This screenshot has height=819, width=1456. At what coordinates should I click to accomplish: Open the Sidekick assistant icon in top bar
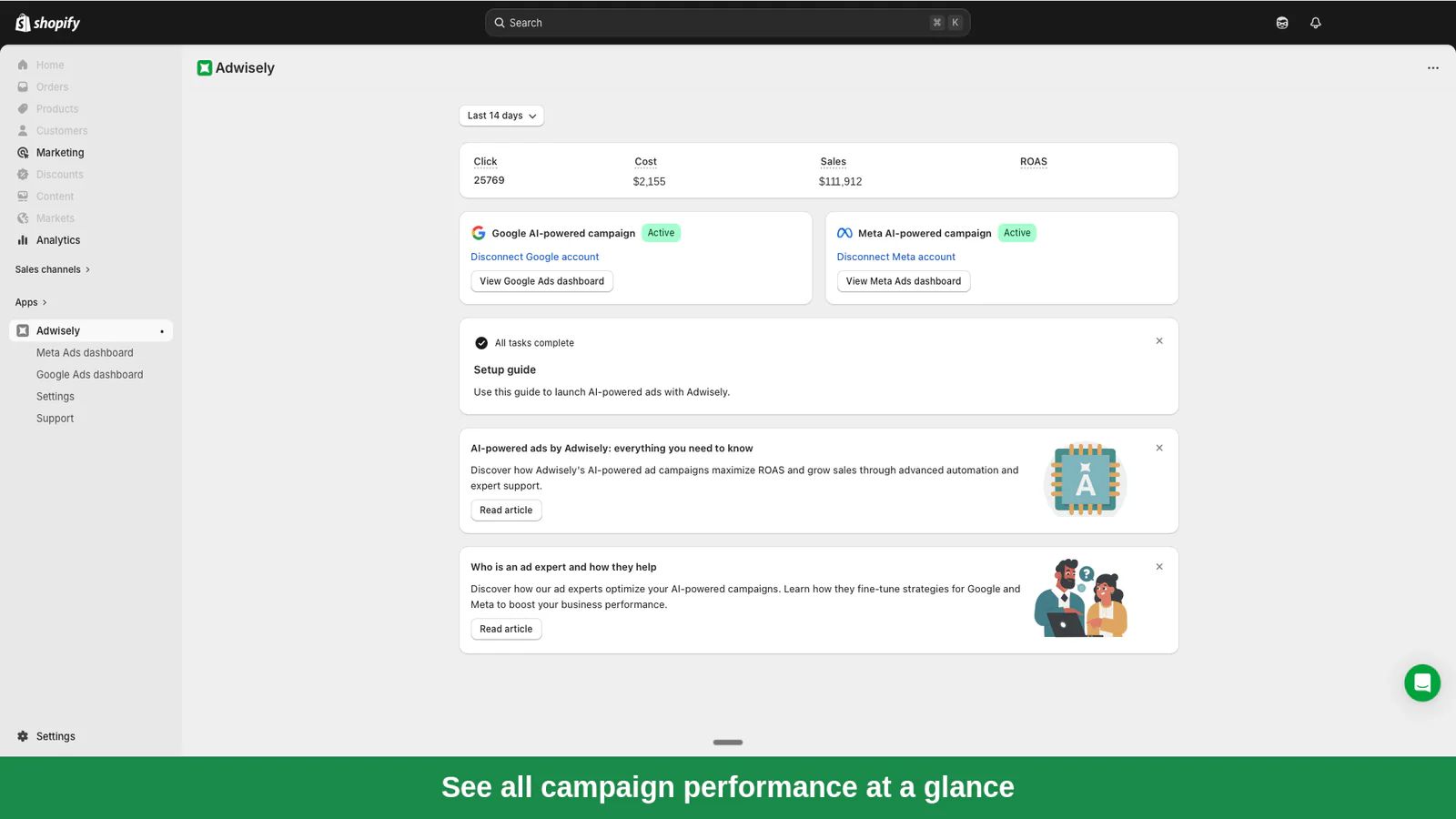click(1282, 23)
